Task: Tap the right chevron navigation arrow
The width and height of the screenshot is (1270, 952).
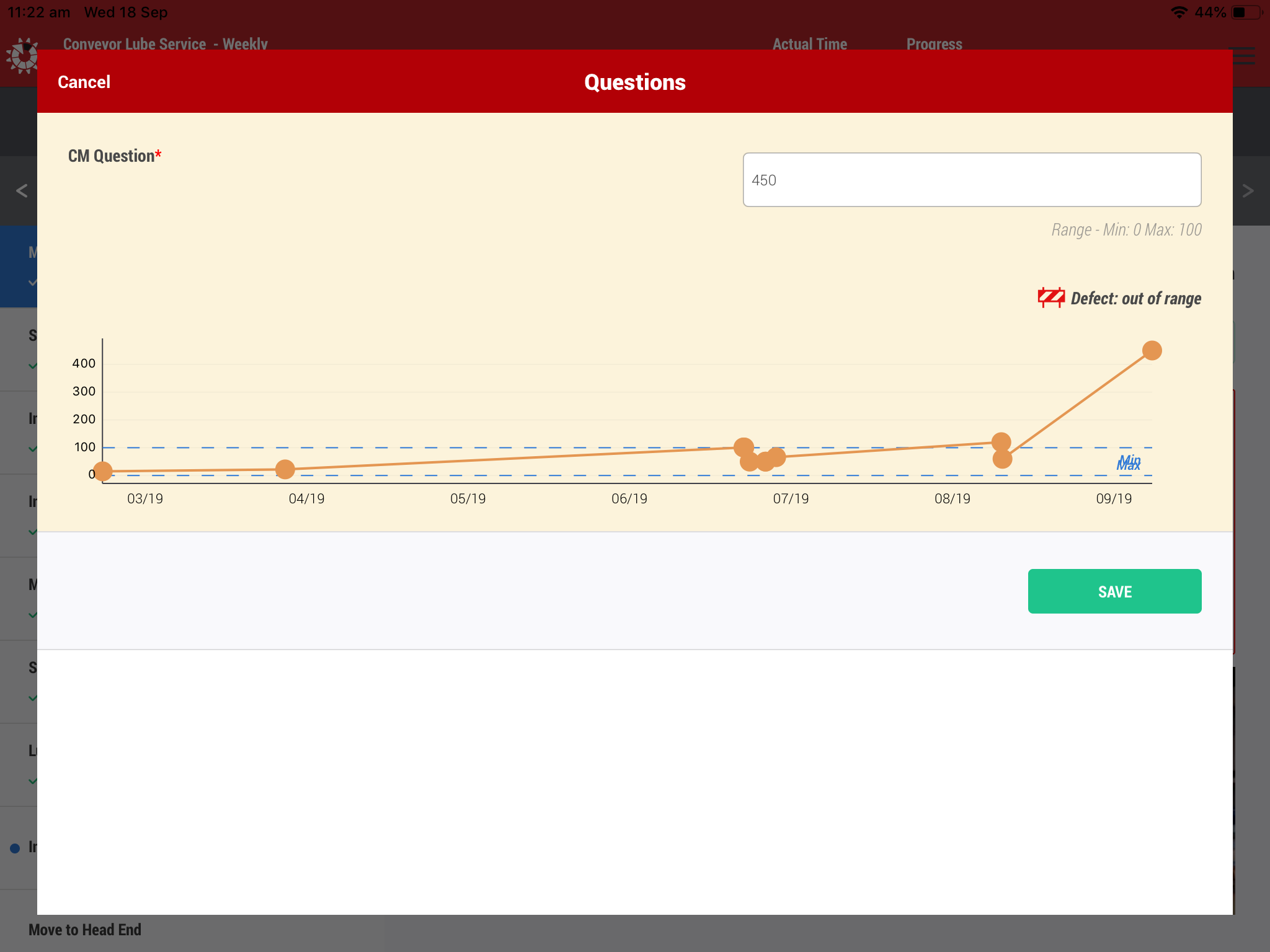Action: 1248,190
